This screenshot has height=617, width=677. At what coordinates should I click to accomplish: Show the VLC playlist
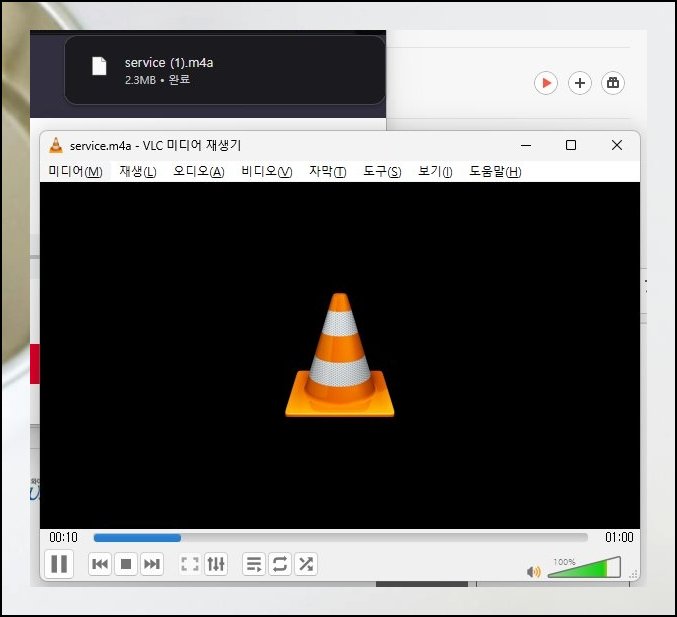[x=254, y=564]
